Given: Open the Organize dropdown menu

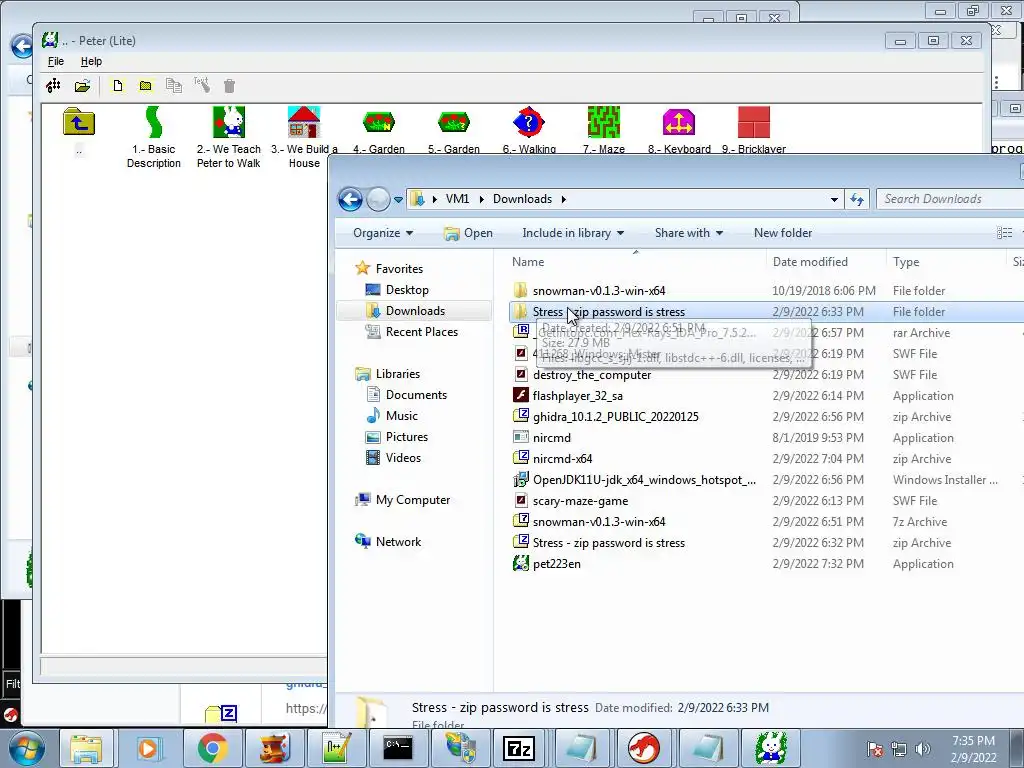Looking at the screenshot, I should (383, 233).
